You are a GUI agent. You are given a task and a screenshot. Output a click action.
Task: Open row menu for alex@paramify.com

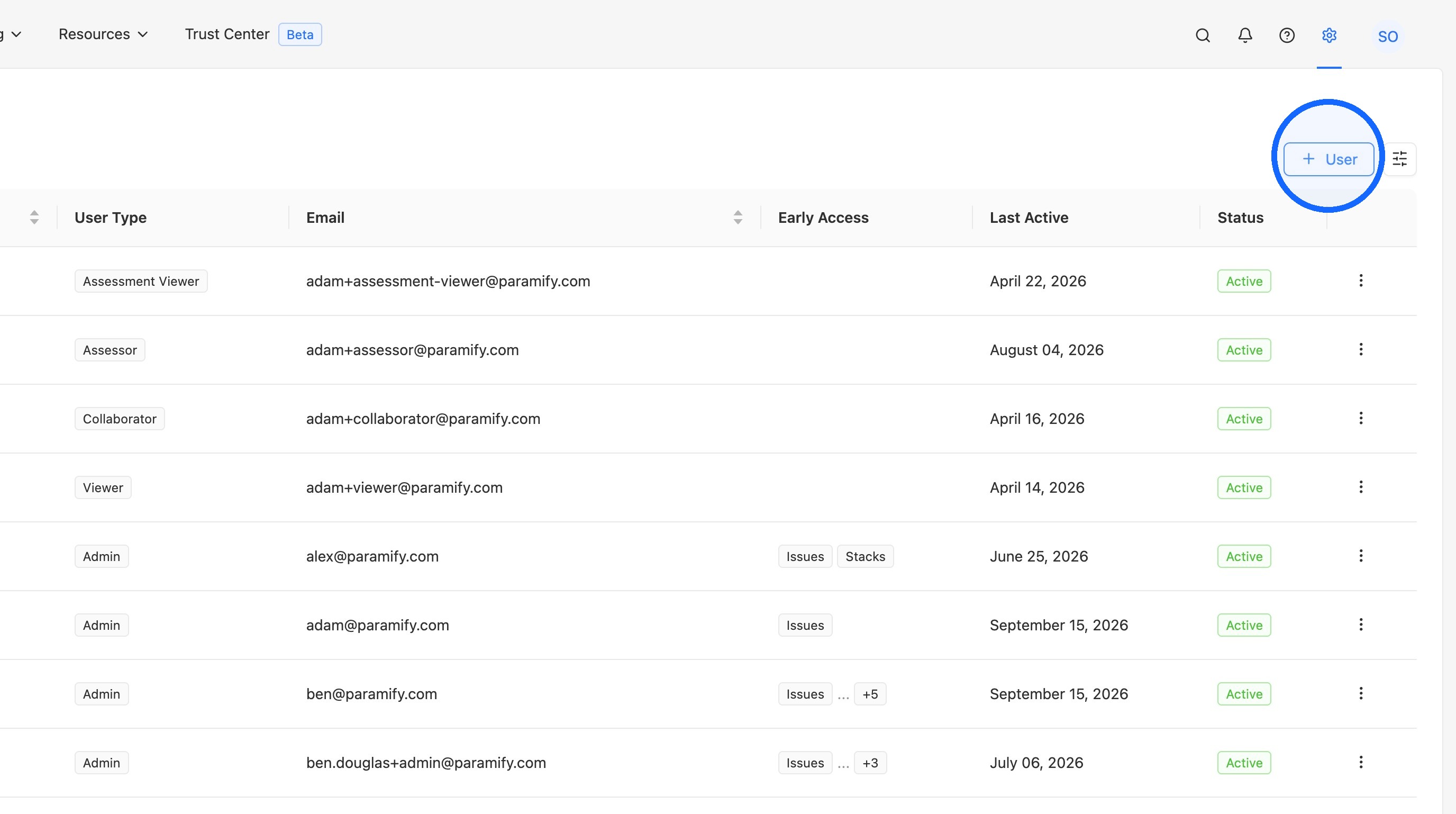tap(1360, 556)
